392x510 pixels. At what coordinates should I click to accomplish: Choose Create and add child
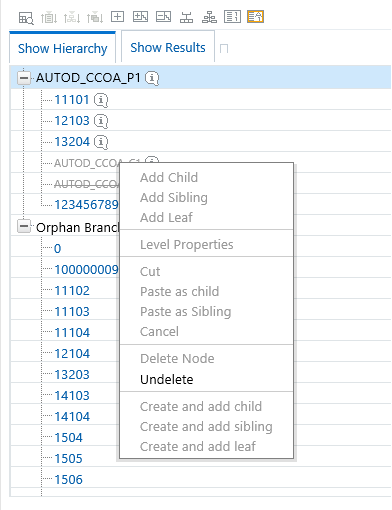click(201, 406)
